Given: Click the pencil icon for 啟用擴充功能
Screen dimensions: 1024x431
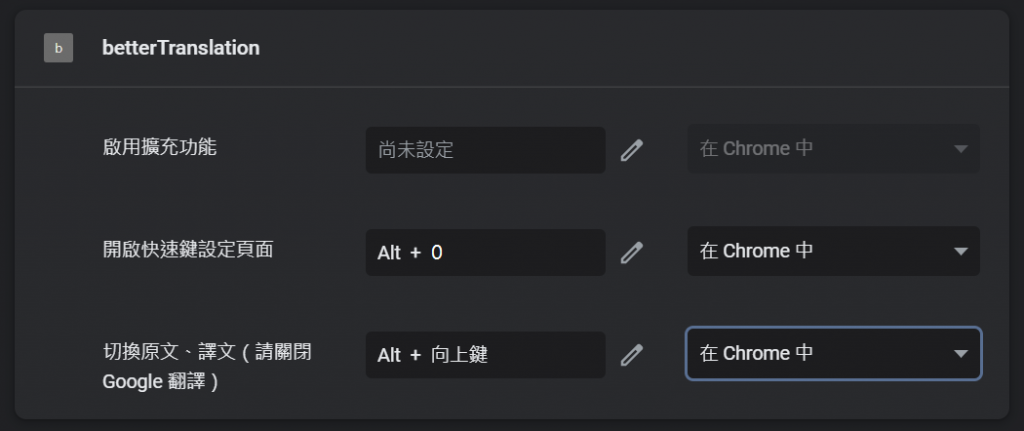Looking at the screenshot, I should pos(631,150).
